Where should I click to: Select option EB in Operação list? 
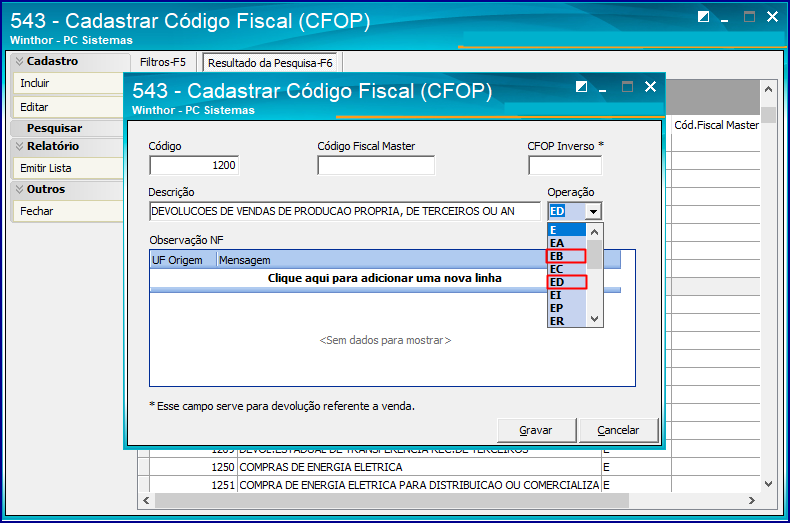(x=567, y=256)
